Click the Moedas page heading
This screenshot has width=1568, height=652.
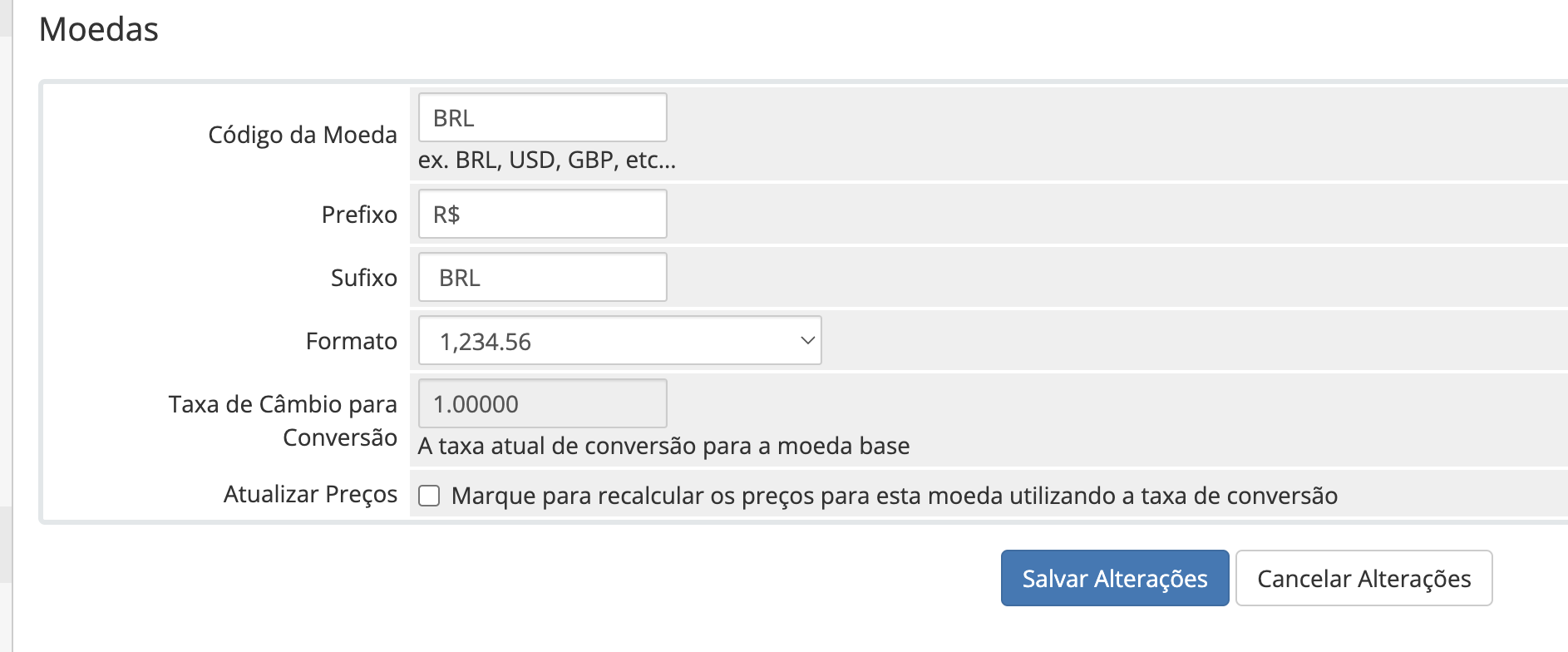point(99,29)
